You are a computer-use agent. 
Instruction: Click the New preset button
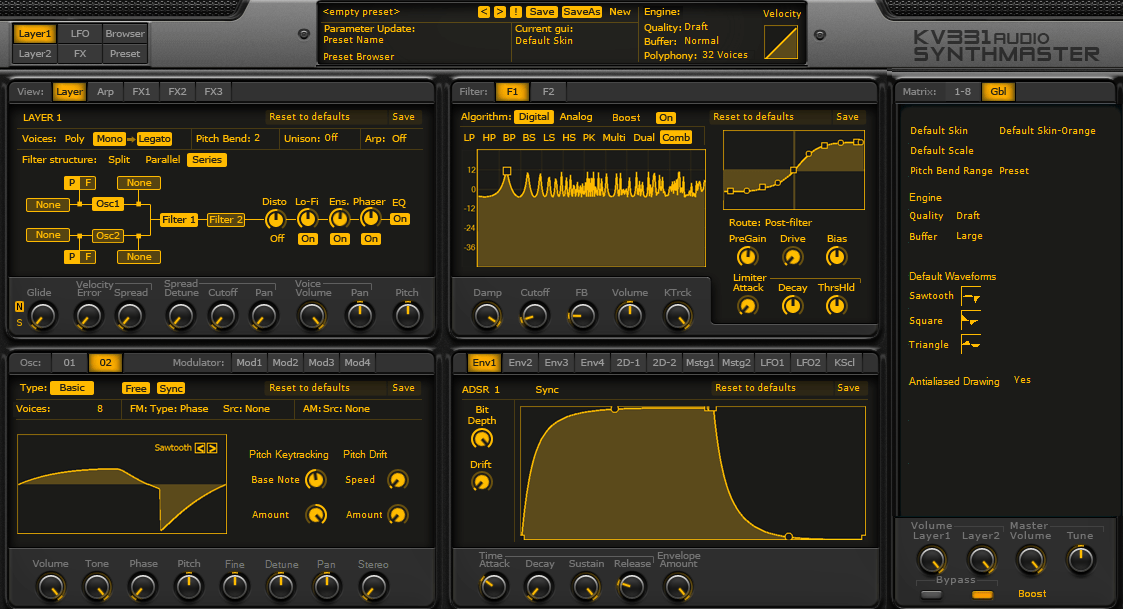click(x=620, y=12)
